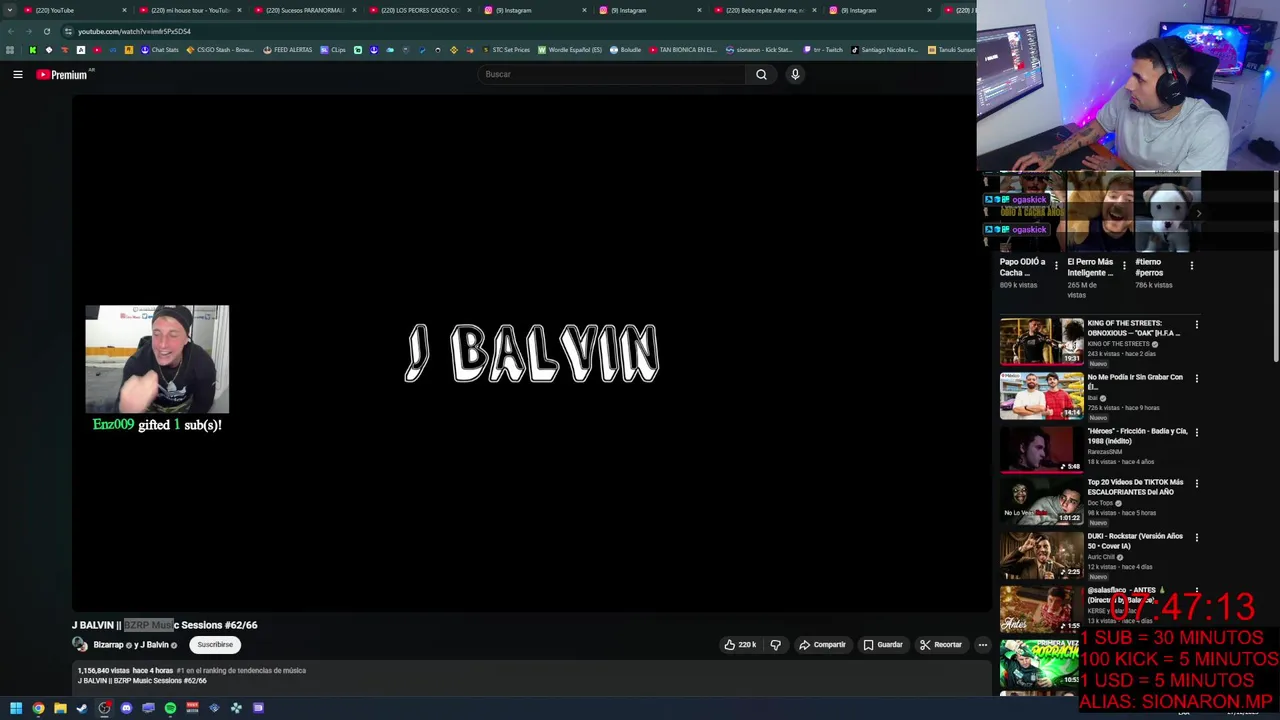Viewport: 1280px width, 720px height.
Task: Open Wordle Español bookmark
Action: [x=570, y=50]
